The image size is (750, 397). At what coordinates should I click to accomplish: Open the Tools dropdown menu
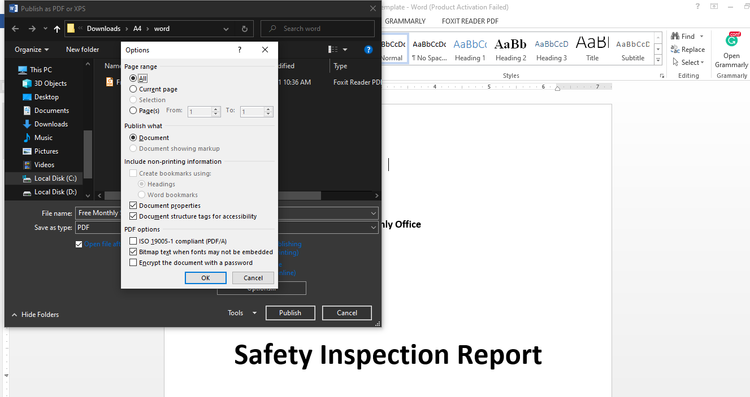(x=242, y=313)
